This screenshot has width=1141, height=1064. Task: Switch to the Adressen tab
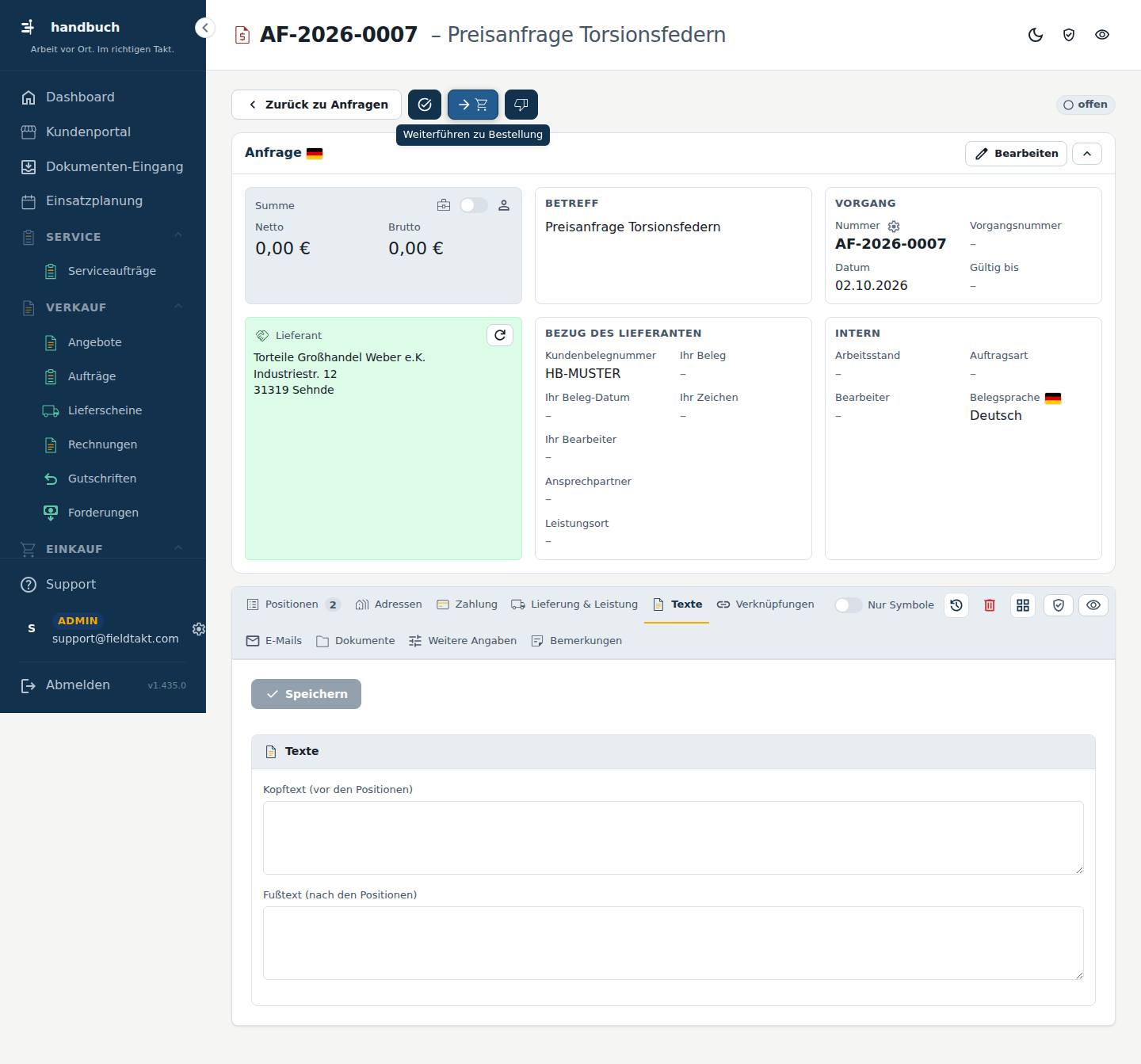coord(389,604)
